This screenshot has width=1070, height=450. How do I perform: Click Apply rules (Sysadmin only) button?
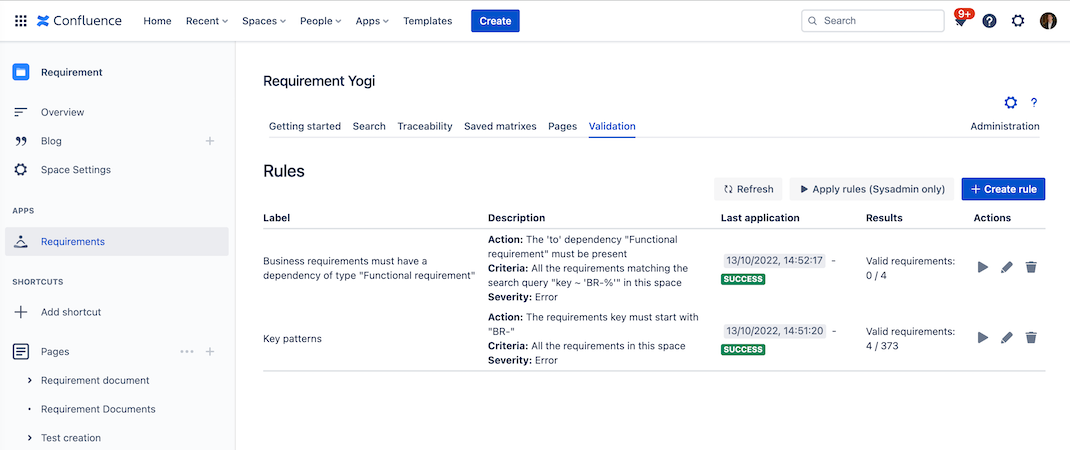tap(872, 189)
